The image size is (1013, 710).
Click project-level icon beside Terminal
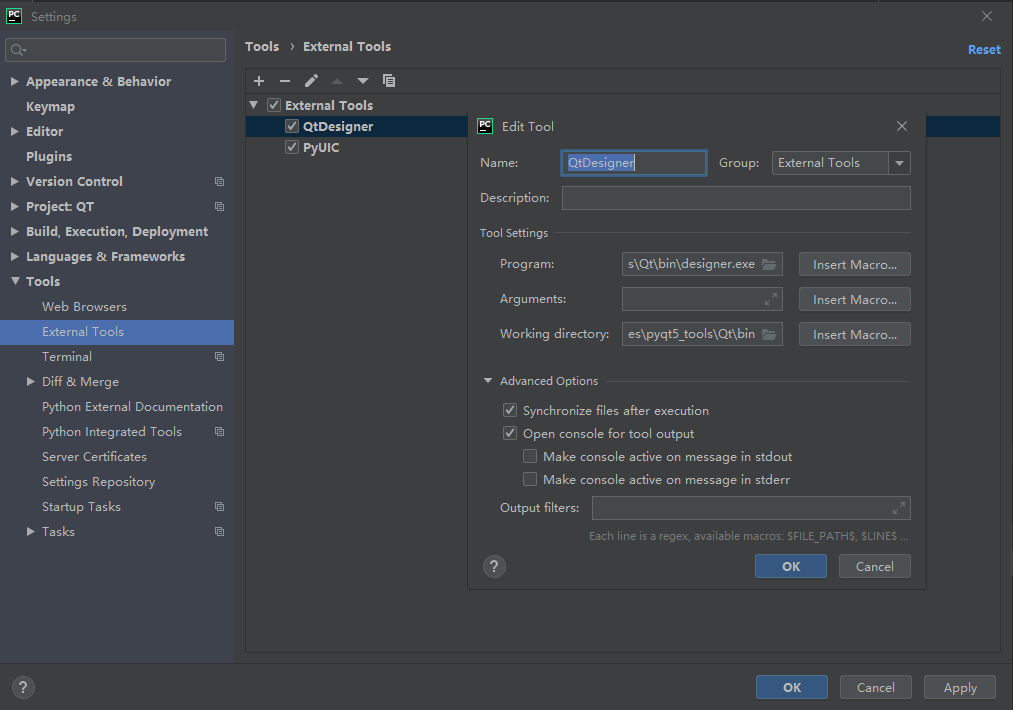[x=220, y=357]
